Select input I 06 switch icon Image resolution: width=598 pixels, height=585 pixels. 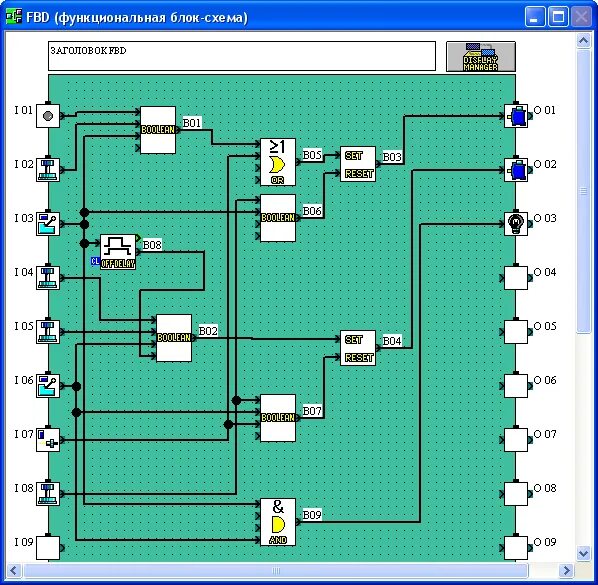(48, 386)
